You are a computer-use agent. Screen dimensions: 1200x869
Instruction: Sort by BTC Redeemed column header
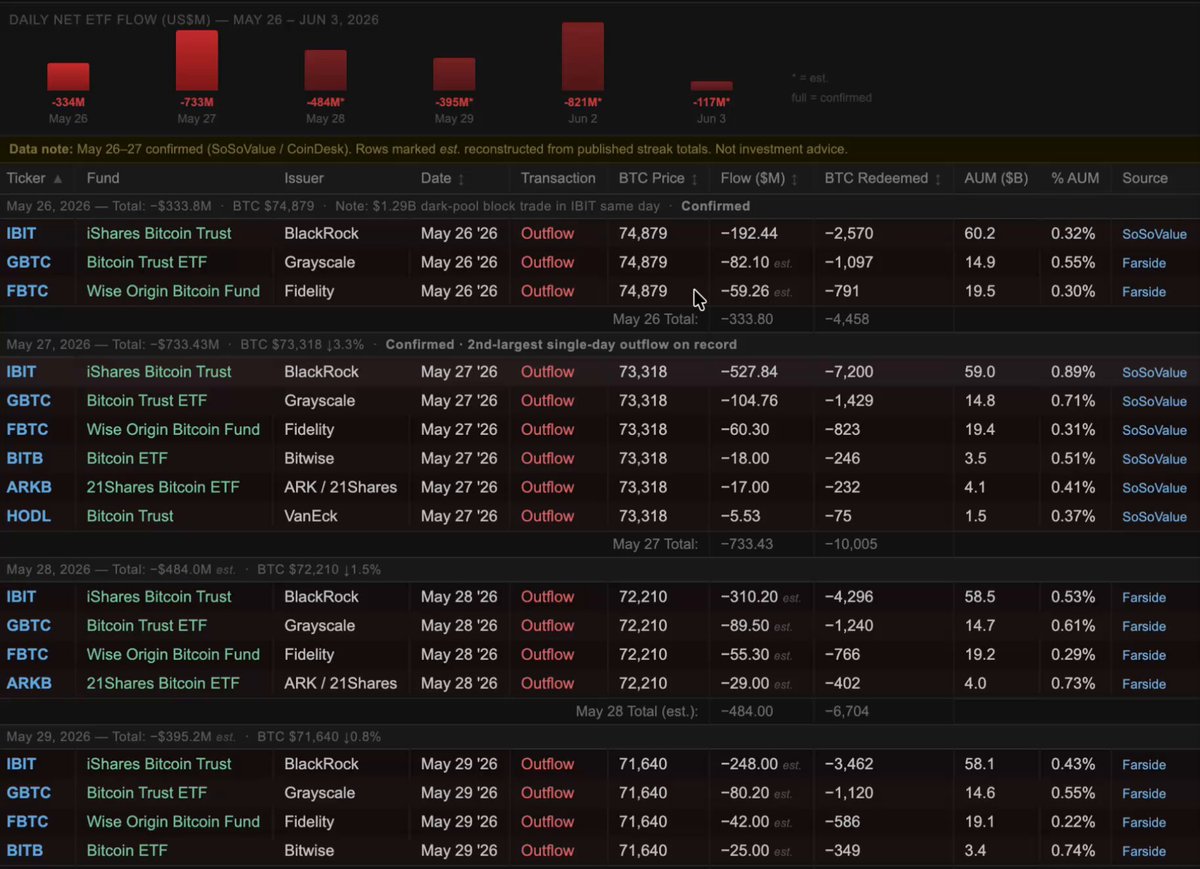pos(884,178)
